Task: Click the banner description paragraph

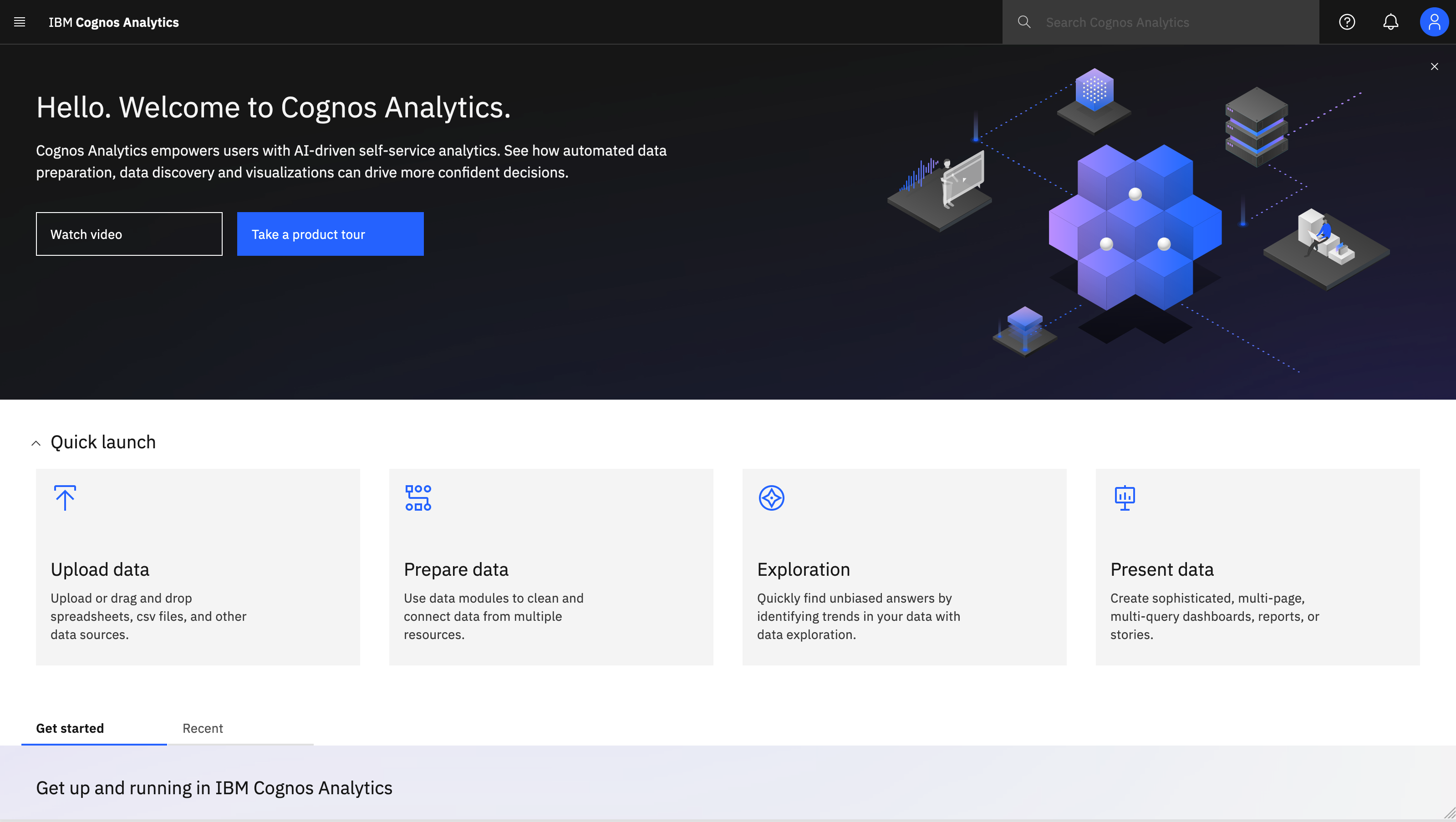Action: 351,162
